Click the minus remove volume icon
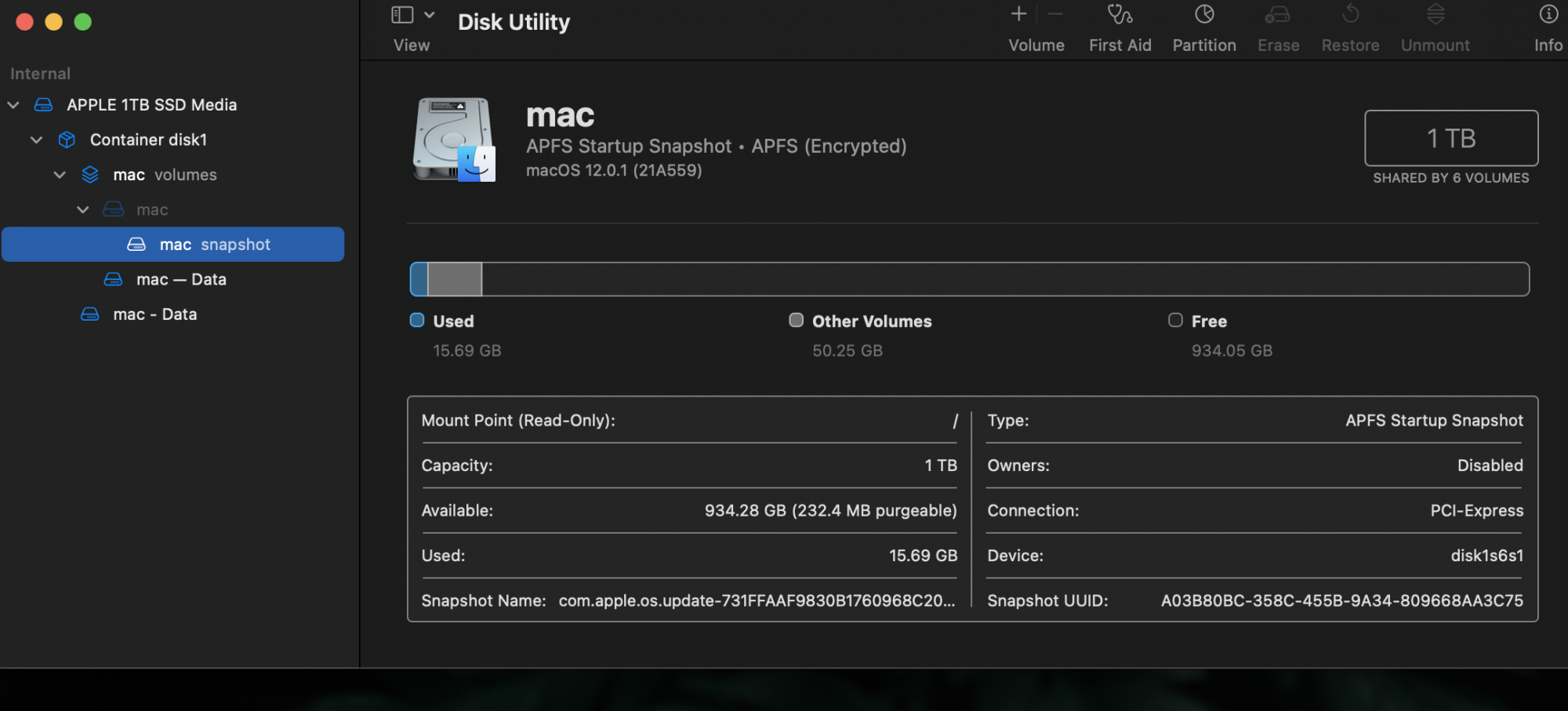Screen dimensions: 1568x711 pyautogui.click(x=1055, y=14)
